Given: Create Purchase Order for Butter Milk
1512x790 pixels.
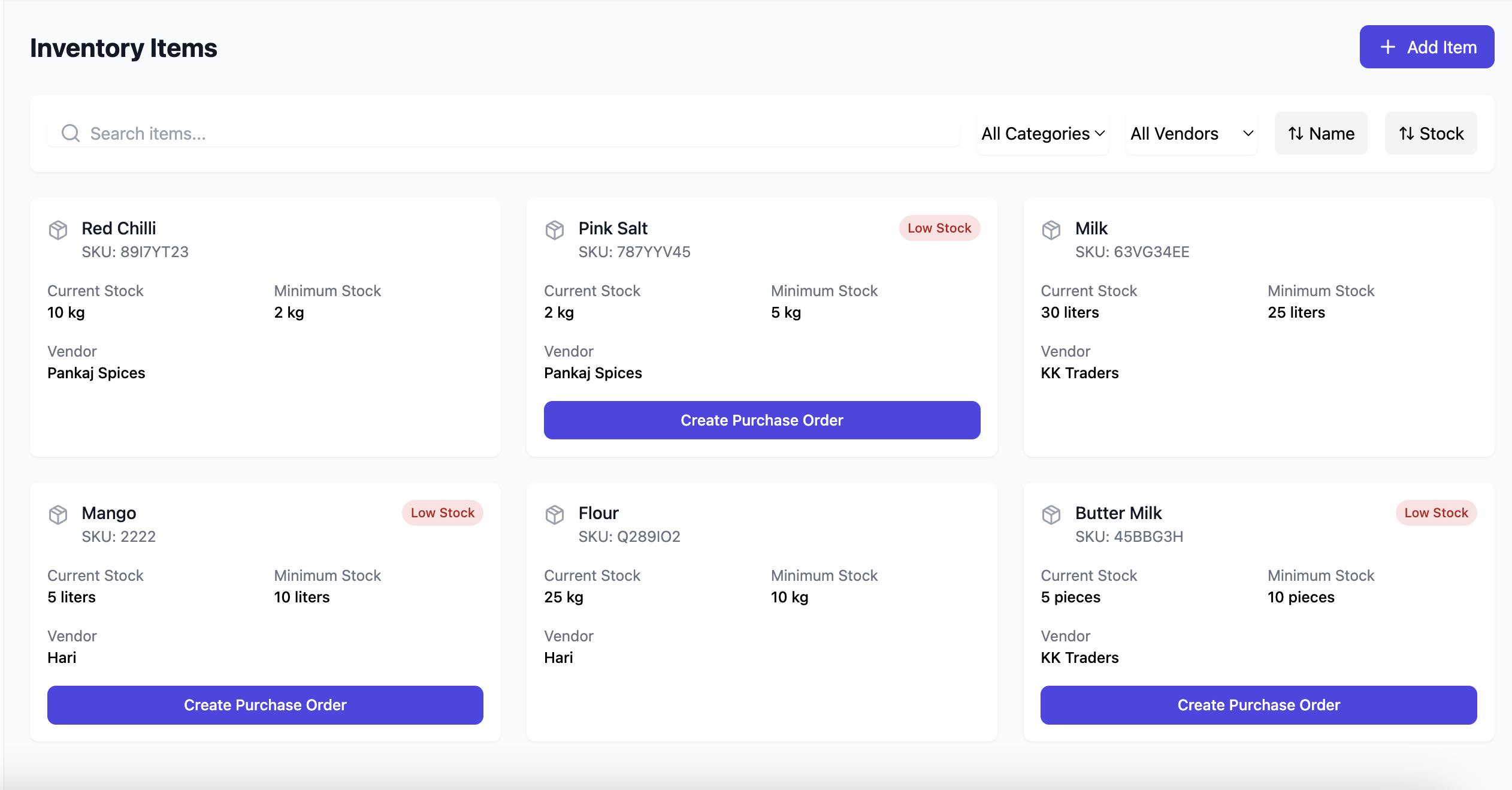Looking at the screenshot, I should point(1259,705).
